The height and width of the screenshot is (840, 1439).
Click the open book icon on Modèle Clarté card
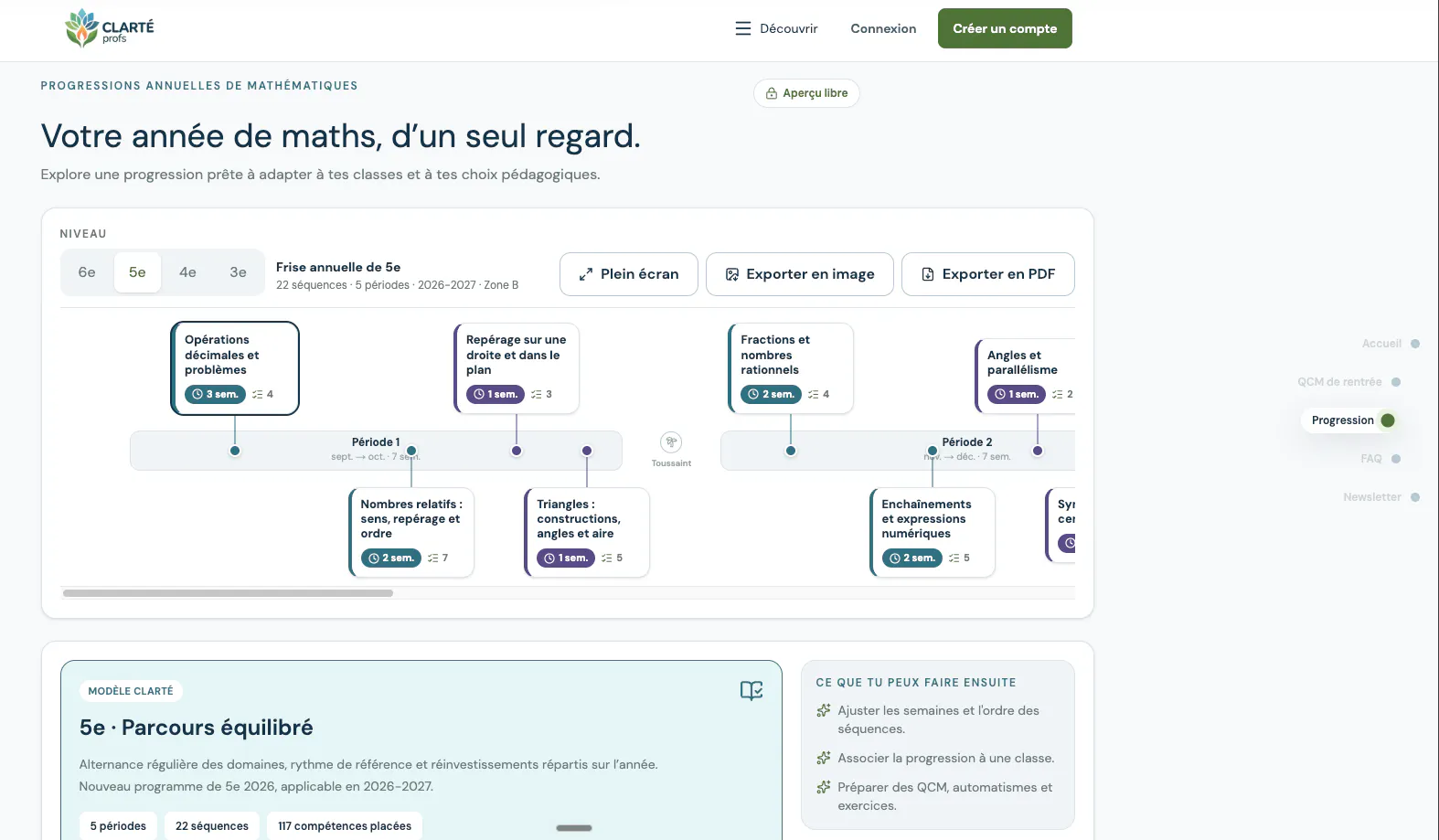point(751,691)
